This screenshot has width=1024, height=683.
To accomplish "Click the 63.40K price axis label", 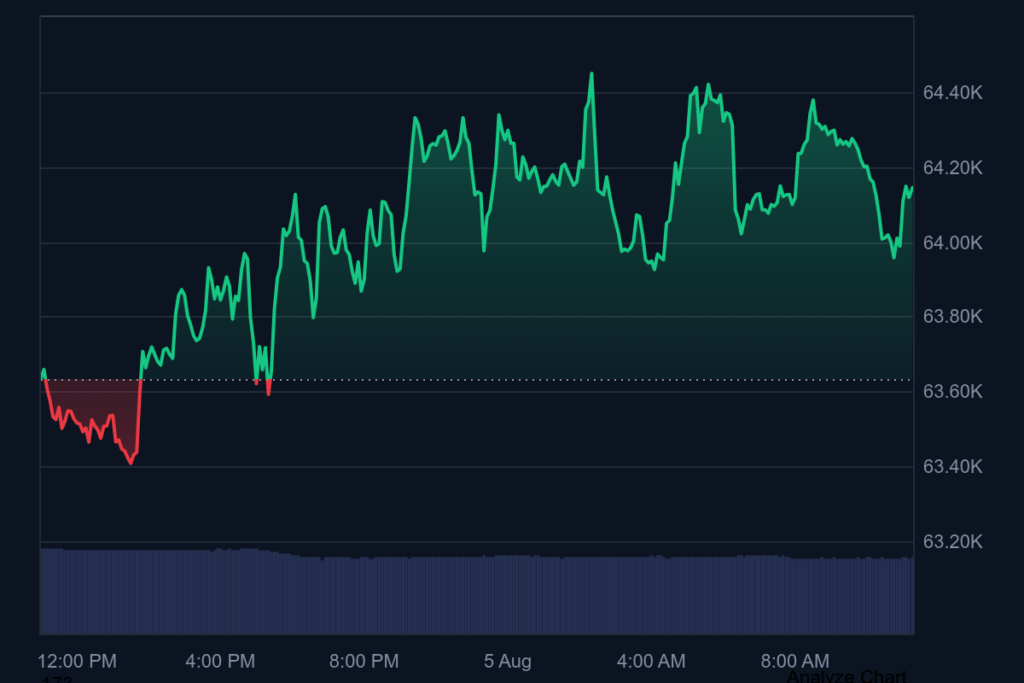I will coord(952,466).
